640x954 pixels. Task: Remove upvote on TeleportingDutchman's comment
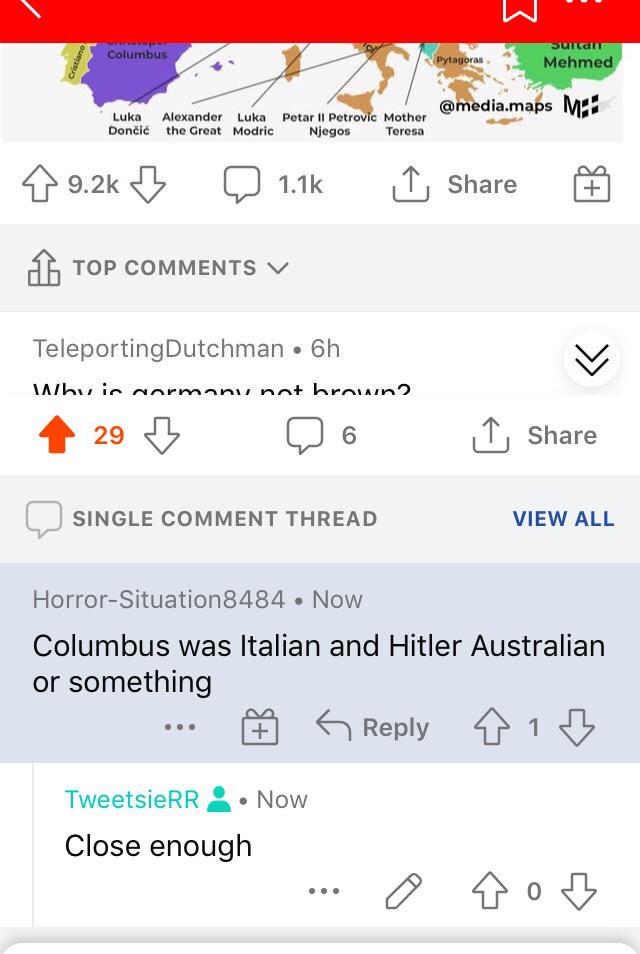coord(57,435)
